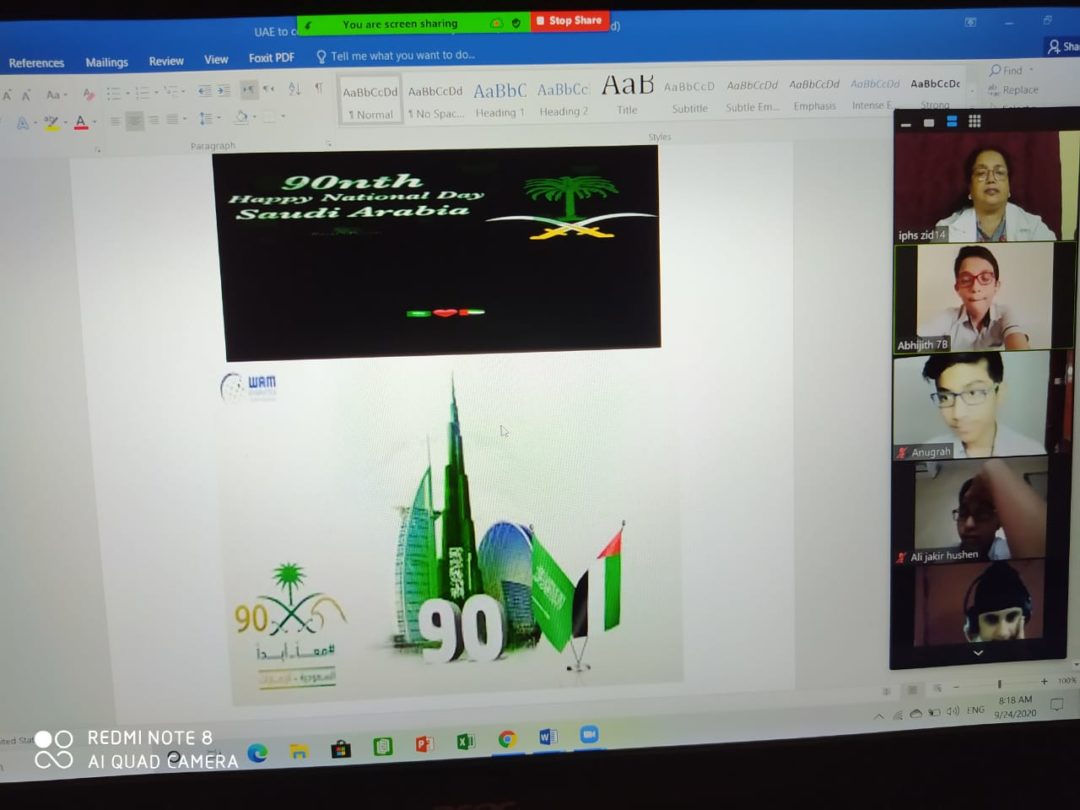Apply the Subtle Emphasis style
The image size is (1080, 810).
(x=752, y=95)
